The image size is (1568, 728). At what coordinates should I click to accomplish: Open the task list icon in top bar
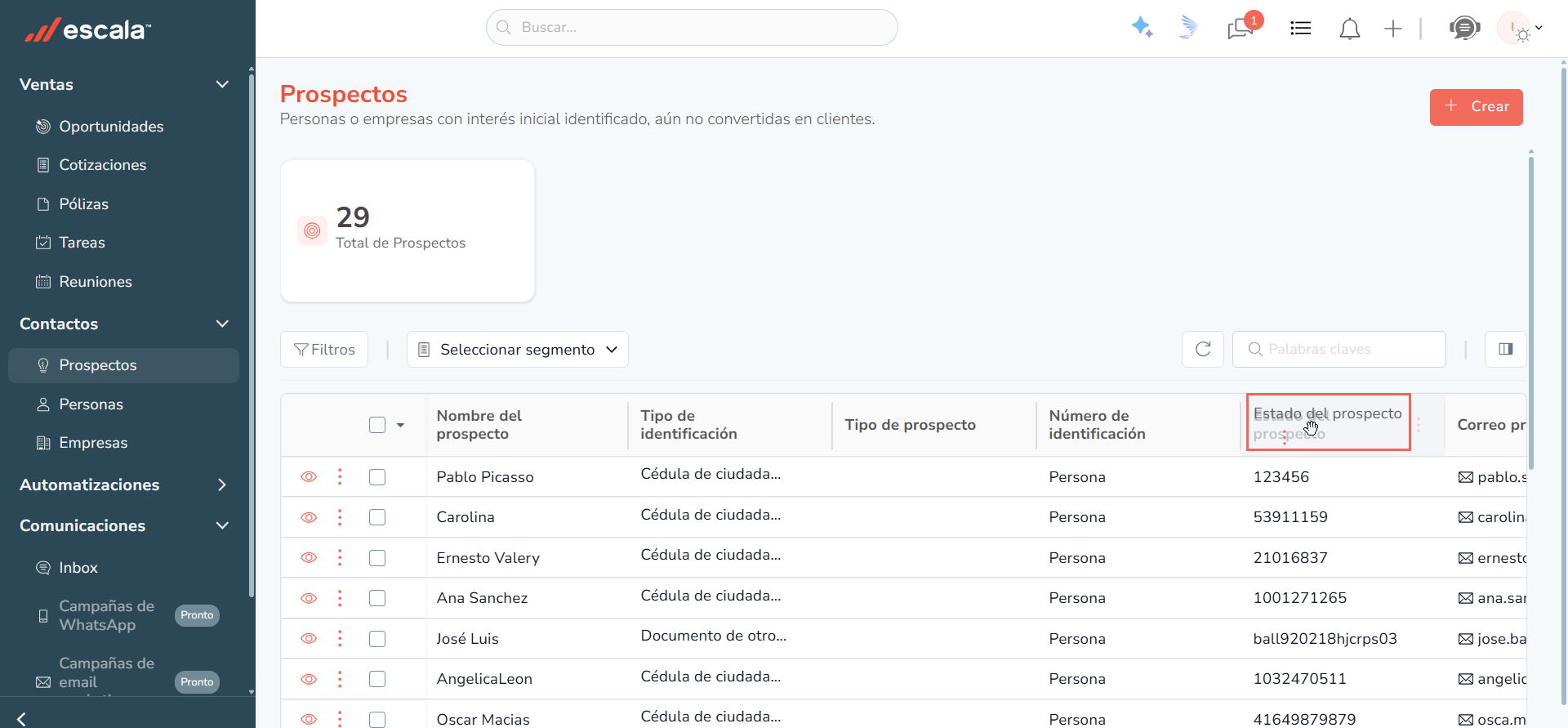click(1300, 29)
